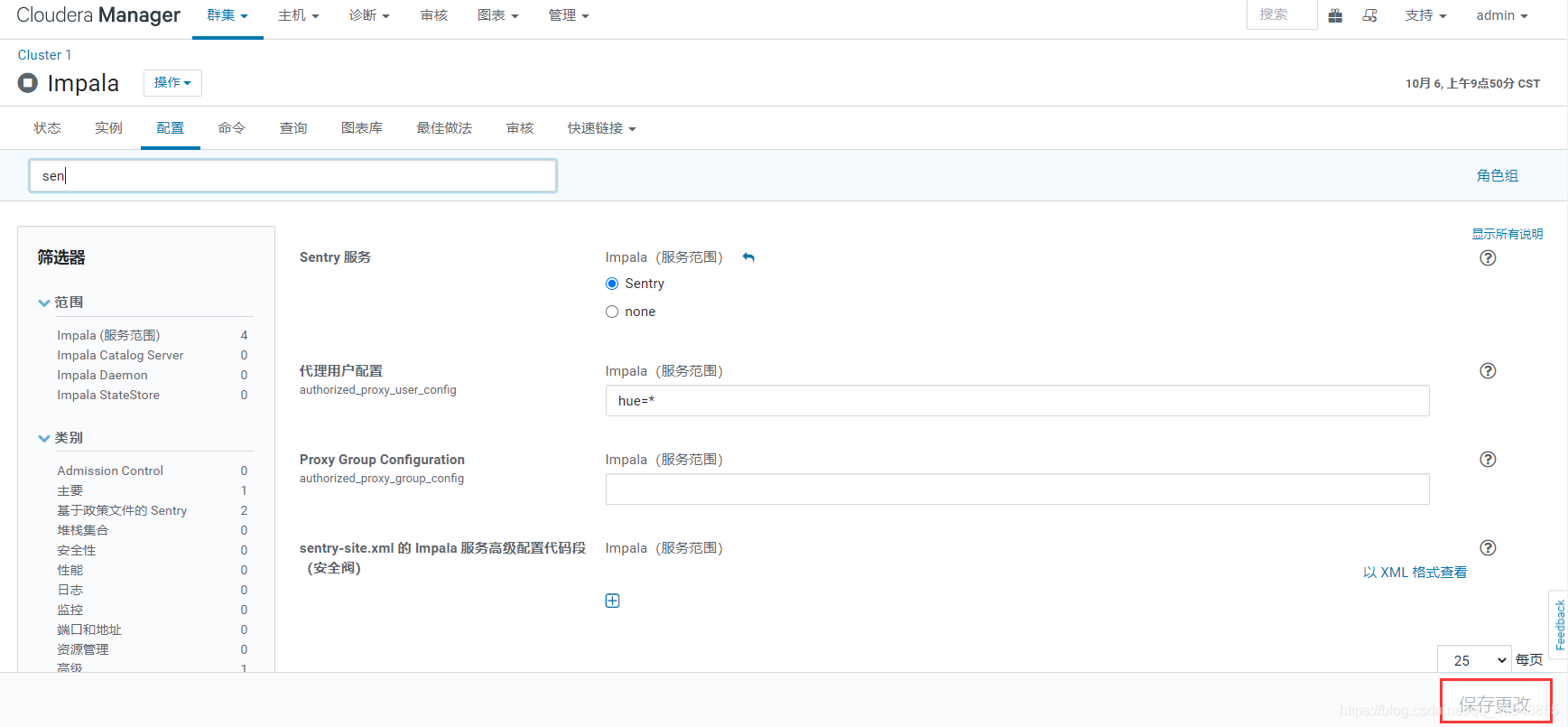Select the none radio option
The image size is (1568, 727).
612,312
